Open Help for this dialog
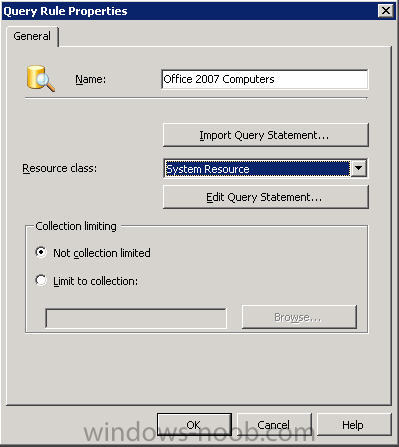Viewport: 399px width, 447px height. click(x=353, y=425)
